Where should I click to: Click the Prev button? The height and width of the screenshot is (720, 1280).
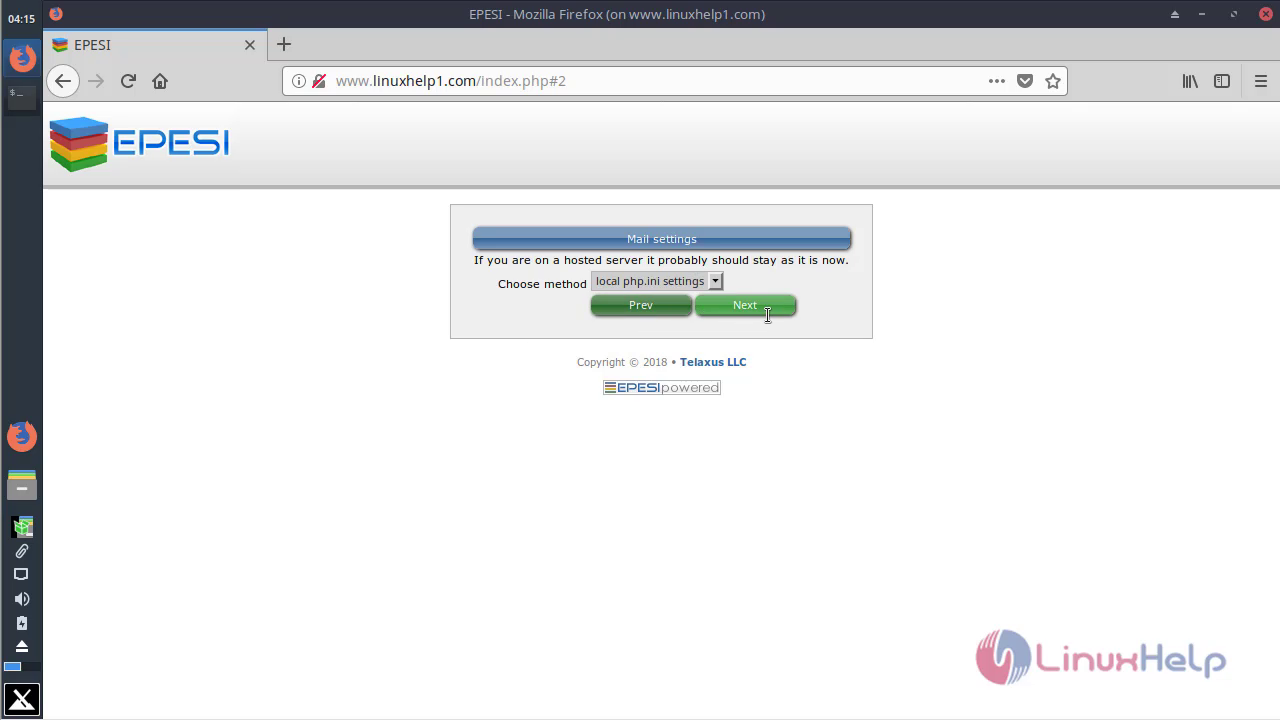tap(641, 305)
